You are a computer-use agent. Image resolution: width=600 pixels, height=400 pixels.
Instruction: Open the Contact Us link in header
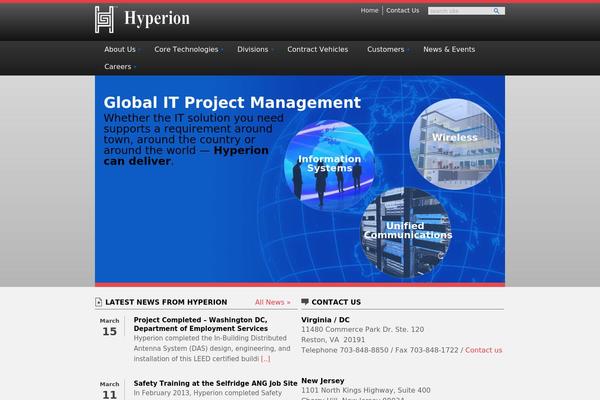pyautogui.click(x=403, y=11)
